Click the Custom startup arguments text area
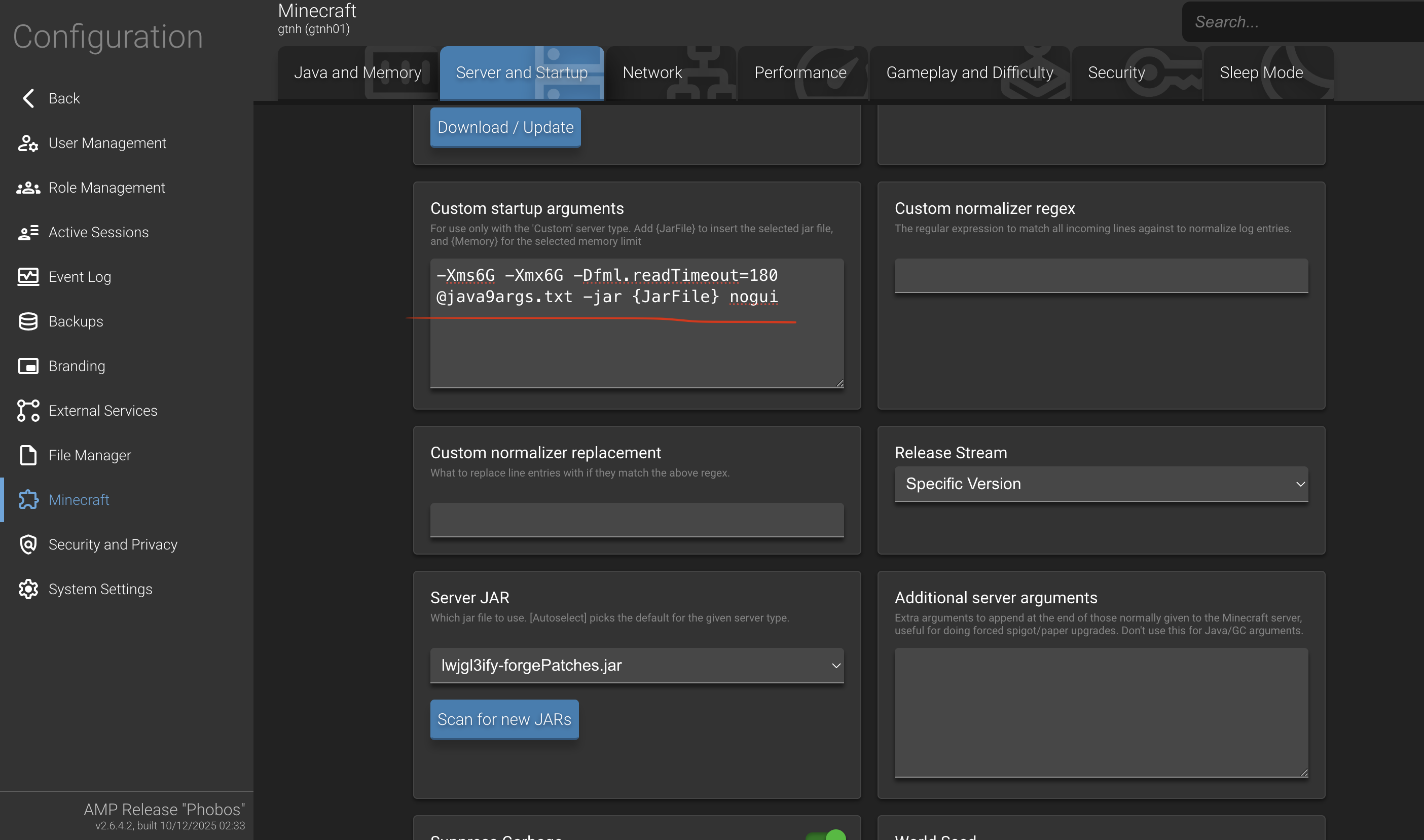 point(637,323)
